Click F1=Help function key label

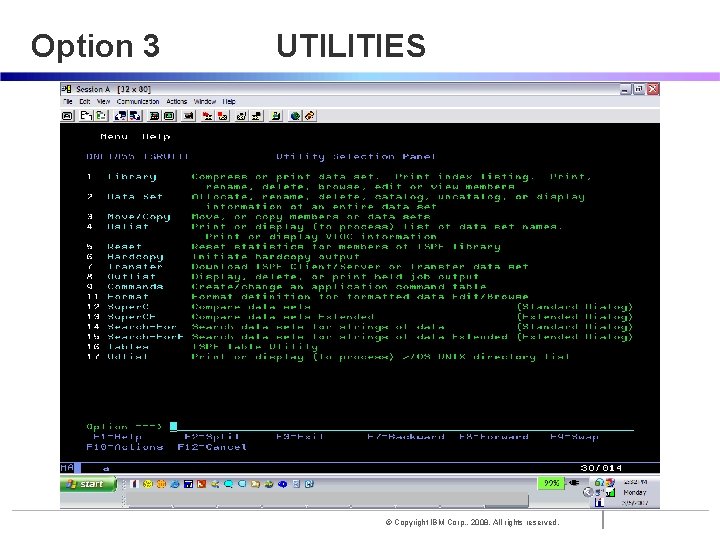point(118,437)
